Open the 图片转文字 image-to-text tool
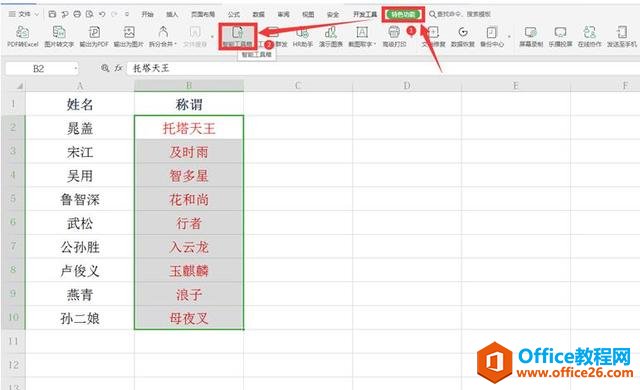 point(59,36)
